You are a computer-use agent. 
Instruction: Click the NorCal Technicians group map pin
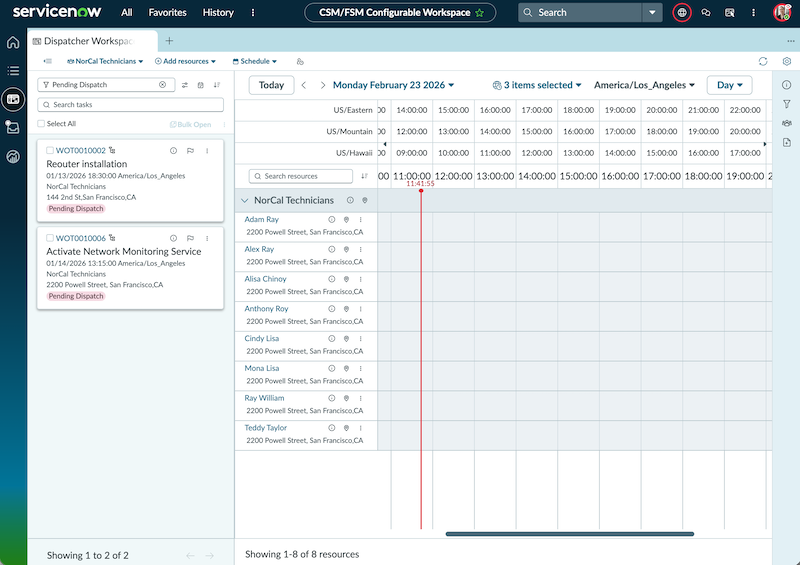coord(365,201)
